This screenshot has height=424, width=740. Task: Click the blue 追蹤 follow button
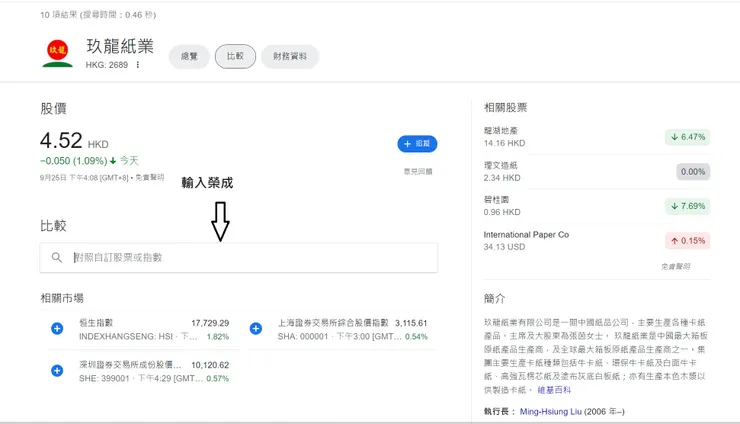(x=417, y=144)
